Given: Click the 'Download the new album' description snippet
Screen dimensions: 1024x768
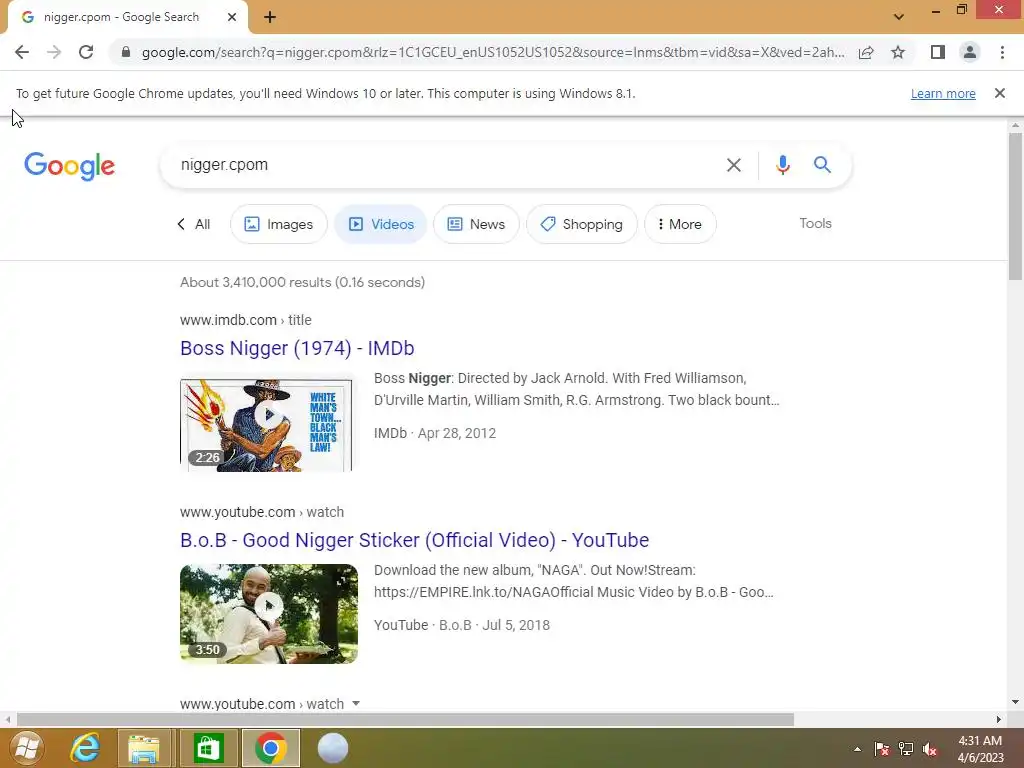Looking at the screenshot, I should 573,581.
